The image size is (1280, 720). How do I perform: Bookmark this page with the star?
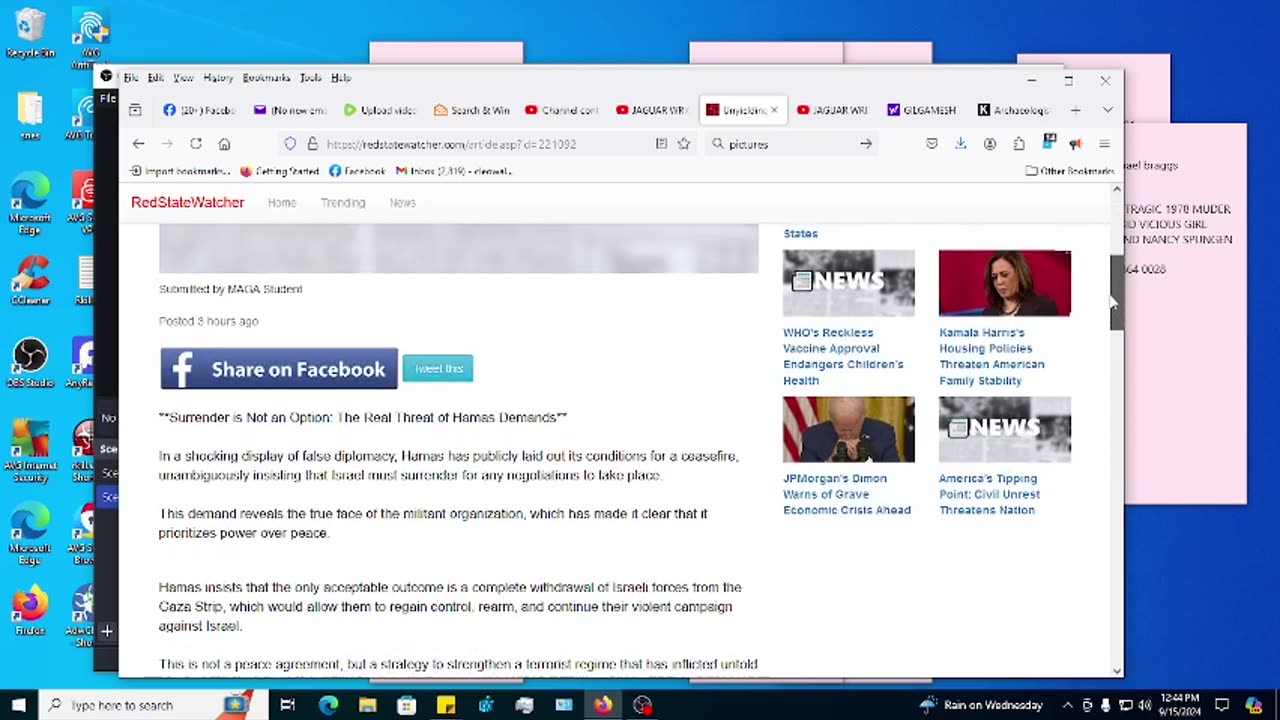pos(684,144)
